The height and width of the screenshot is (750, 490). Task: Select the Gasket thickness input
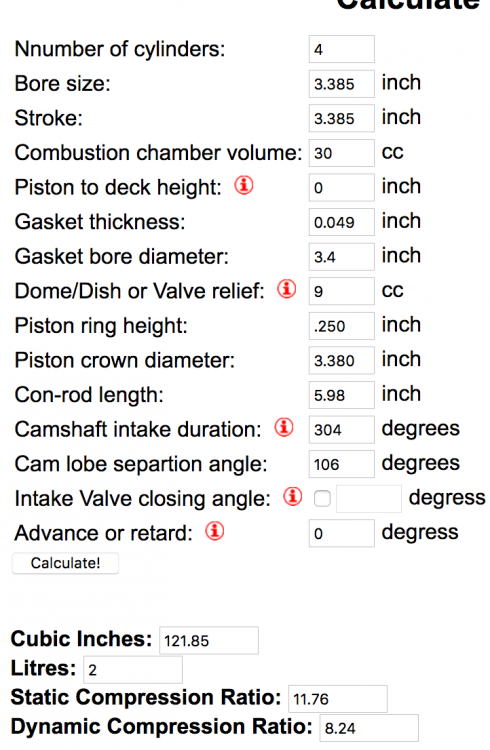pyautogui.click(x=342, y=222)
